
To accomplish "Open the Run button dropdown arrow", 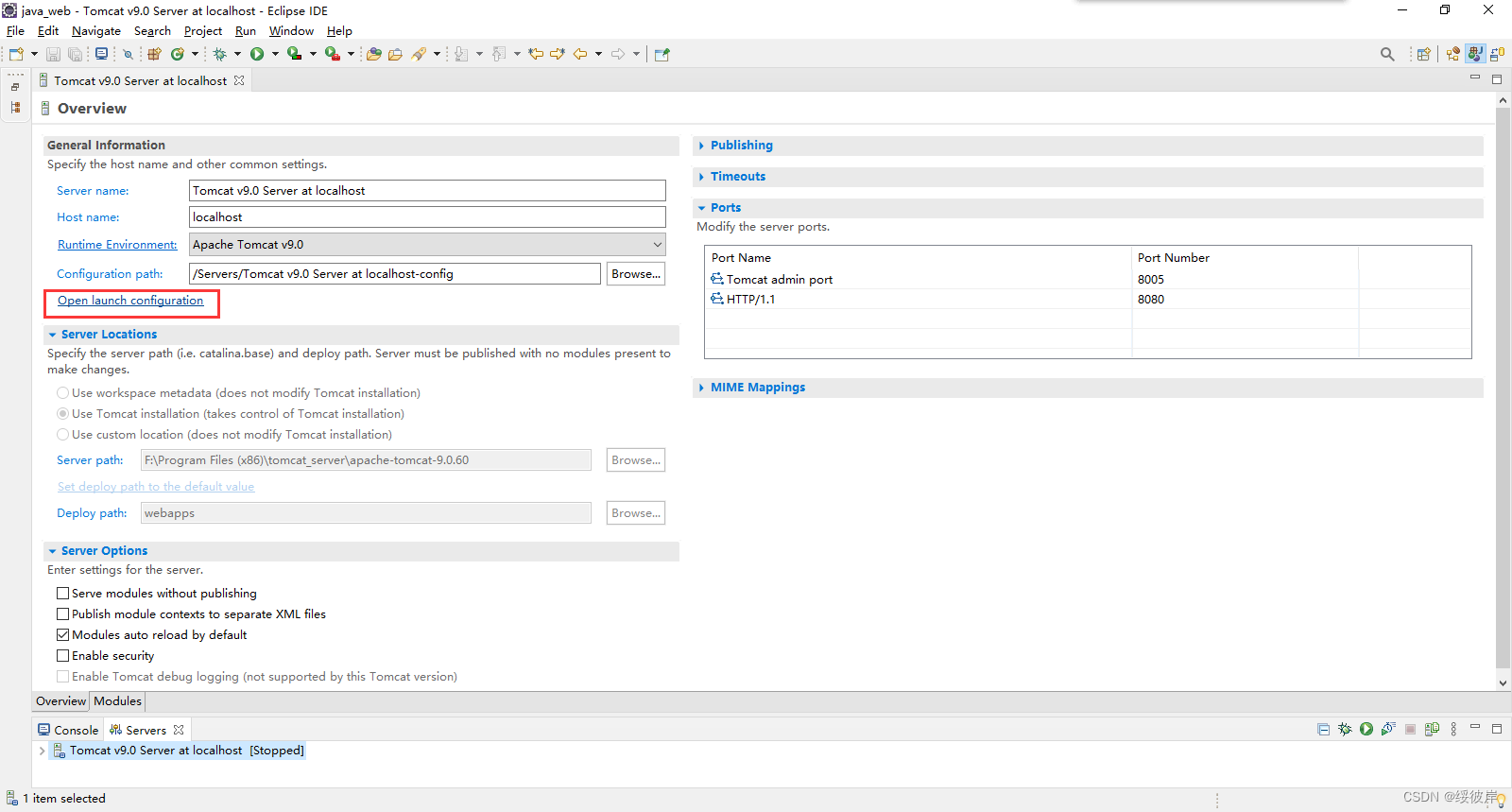I will coord(275,54).
